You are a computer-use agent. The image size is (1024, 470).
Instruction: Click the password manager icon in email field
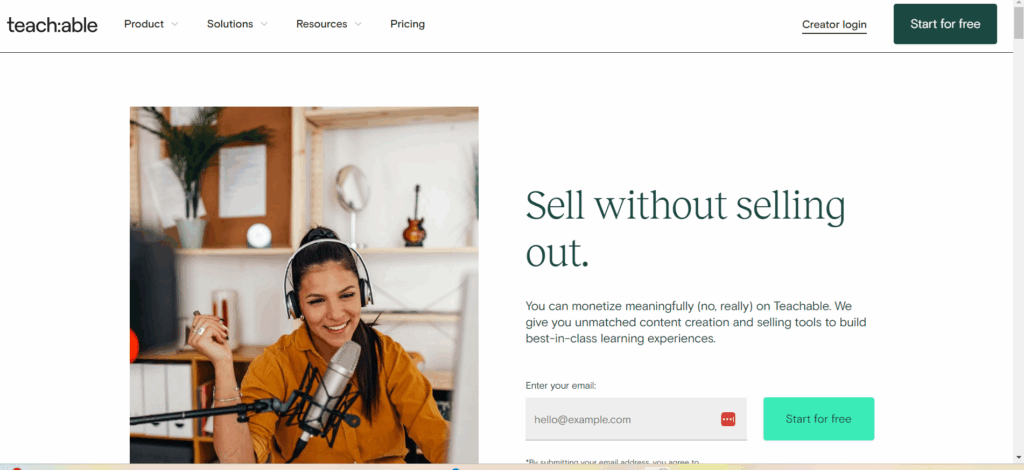(x=728, y=419)
